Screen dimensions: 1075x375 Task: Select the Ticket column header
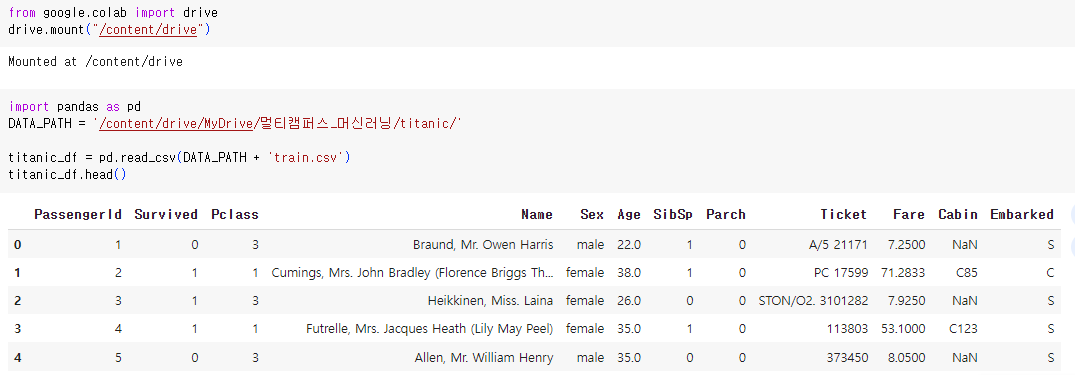[844, 215]
